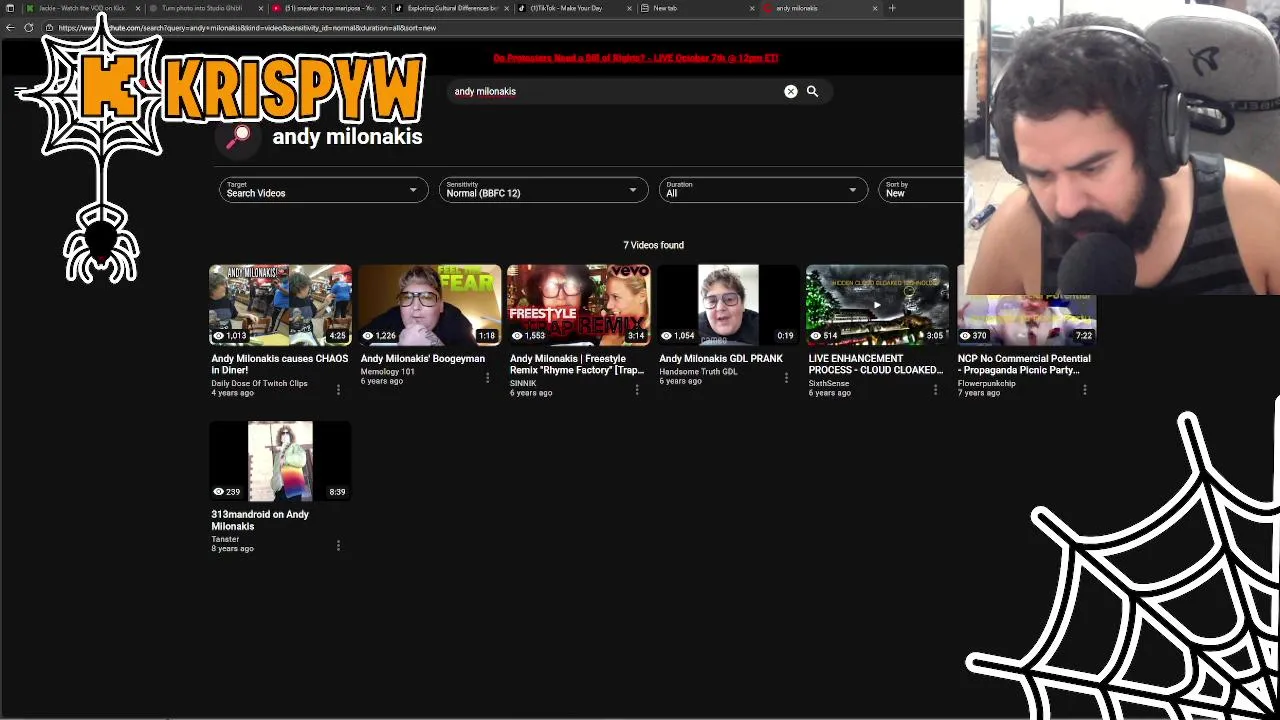Image resolution: width=1280 pixels, height=720 pixels.
Task: Open options menu for LIVE ENHANCEMENT PROCESS video
Action: coord(936,389)
